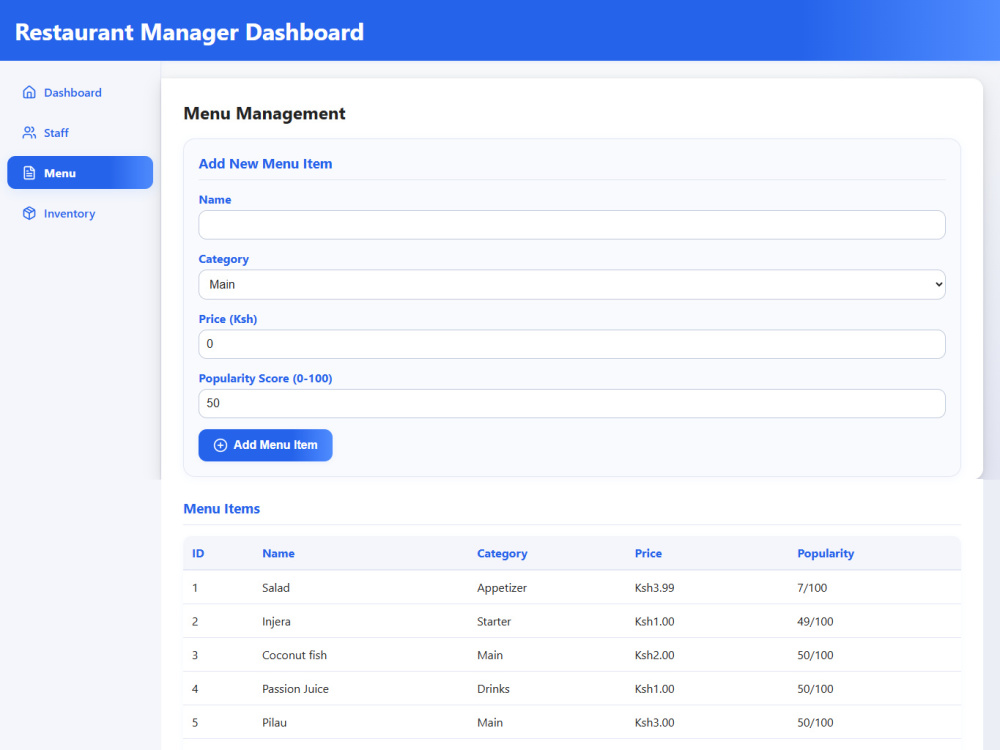Image resolution: width=1000 pixels, height=750 pixels.
Task: Click the 7/100 popularity value
Action: tap(812, 588)
